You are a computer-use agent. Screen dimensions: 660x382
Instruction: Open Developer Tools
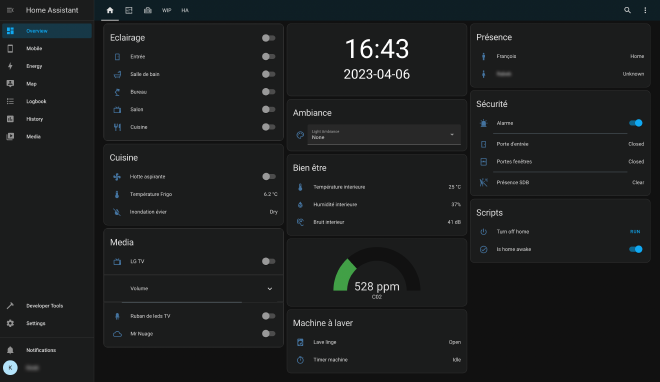pos(47,306)
